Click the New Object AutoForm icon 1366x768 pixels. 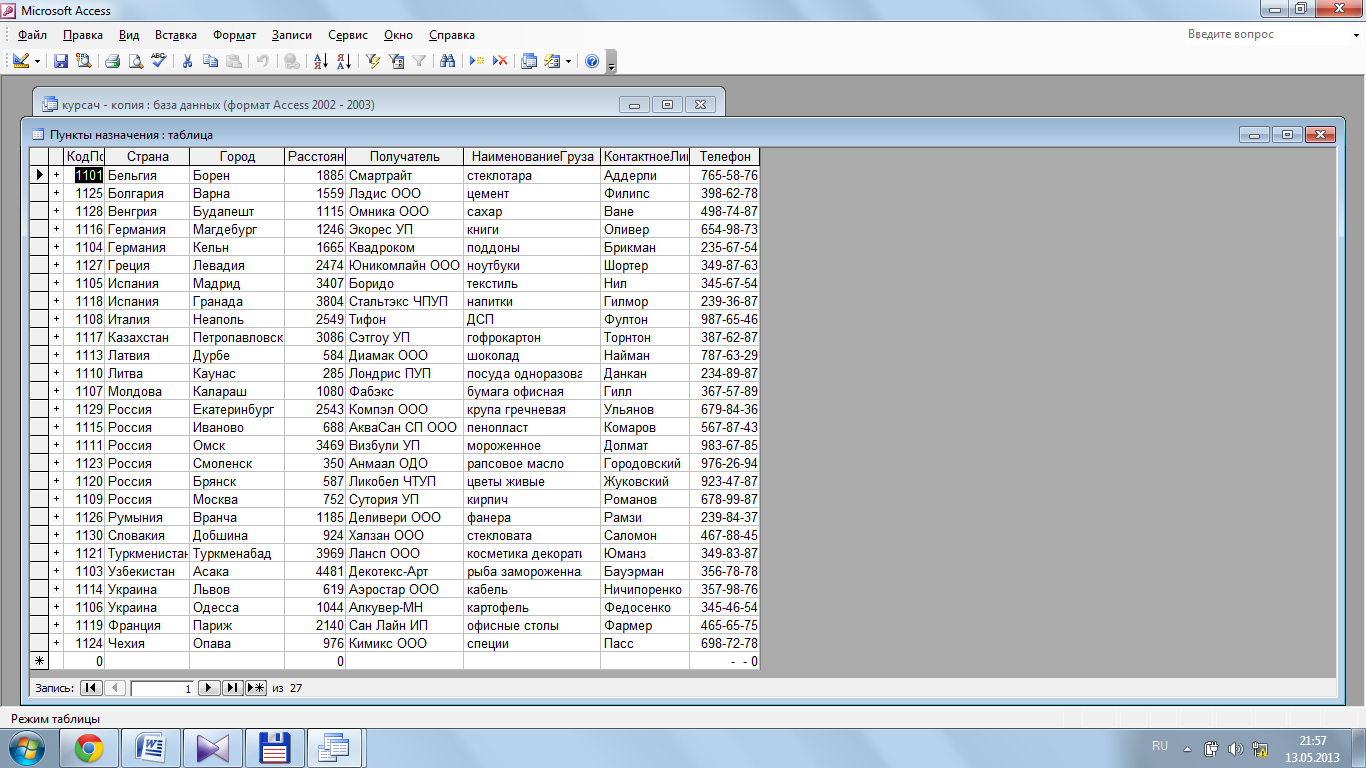(x=552, y=61)
